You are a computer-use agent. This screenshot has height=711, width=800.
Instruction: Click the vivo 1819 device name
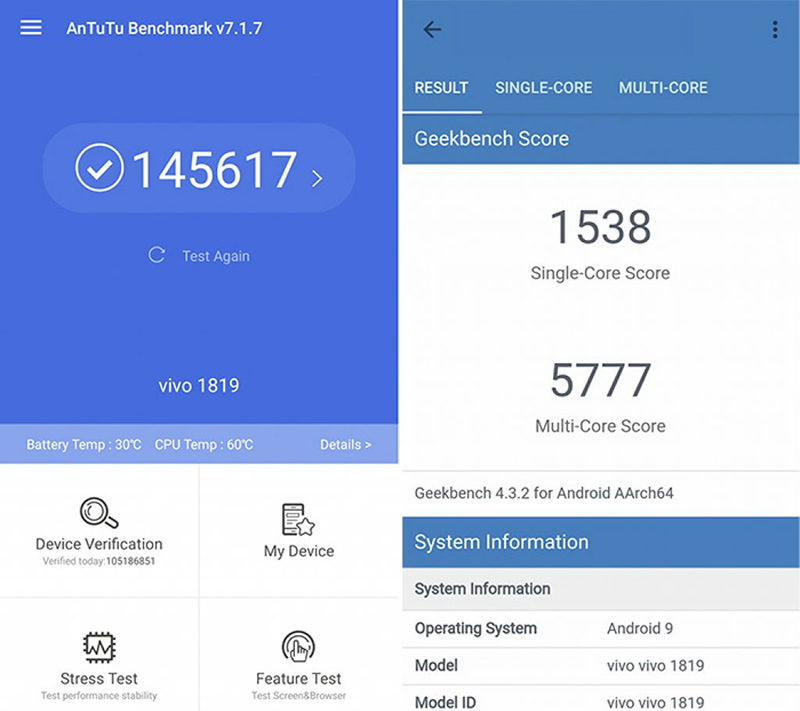click(x=198, y=386)
